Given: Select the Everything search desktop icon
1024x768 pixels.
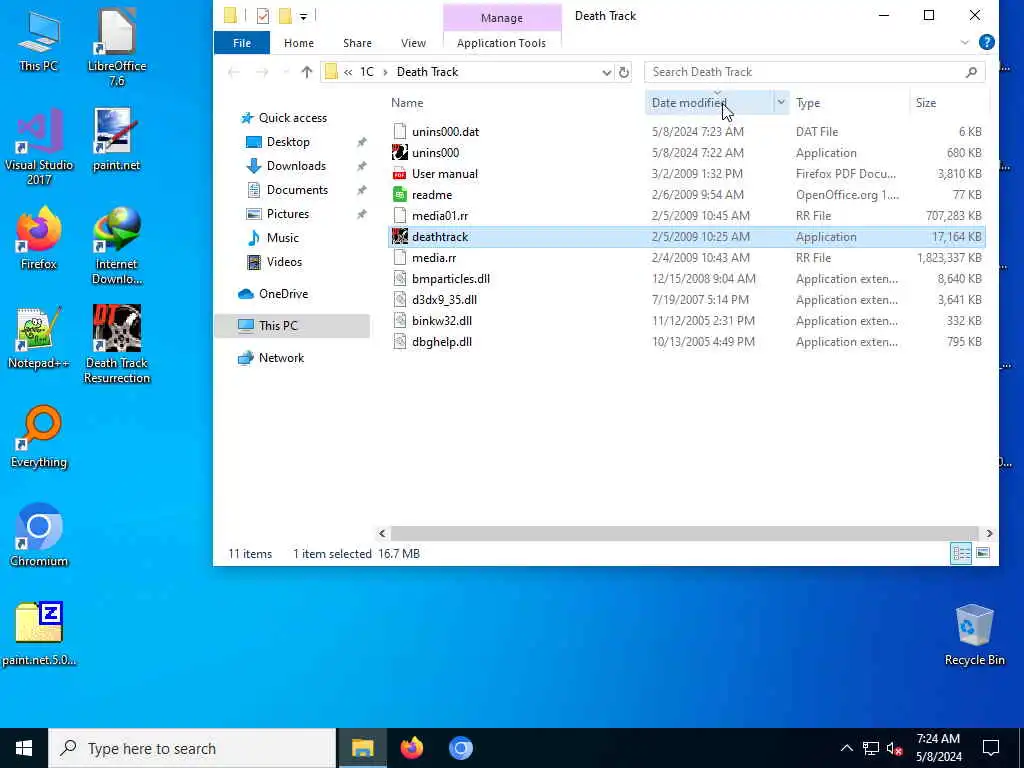Looking at the screenshot, I should [39, 437].
